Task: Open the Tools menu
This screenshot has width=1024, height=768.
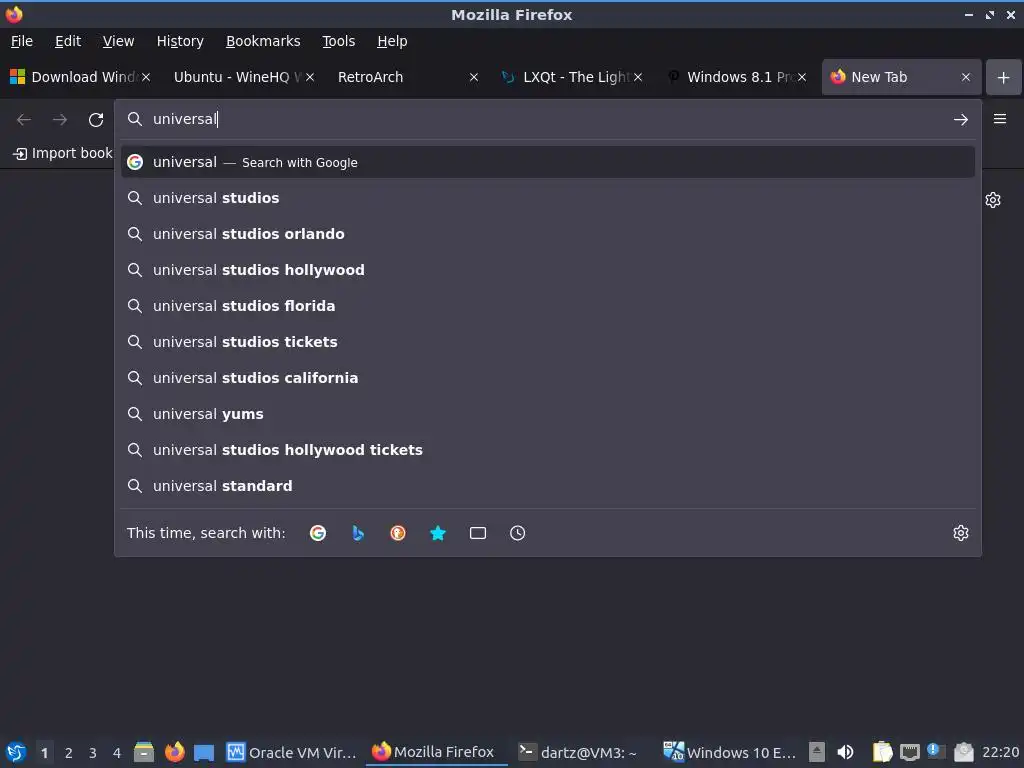Action: tap(338, 41)
